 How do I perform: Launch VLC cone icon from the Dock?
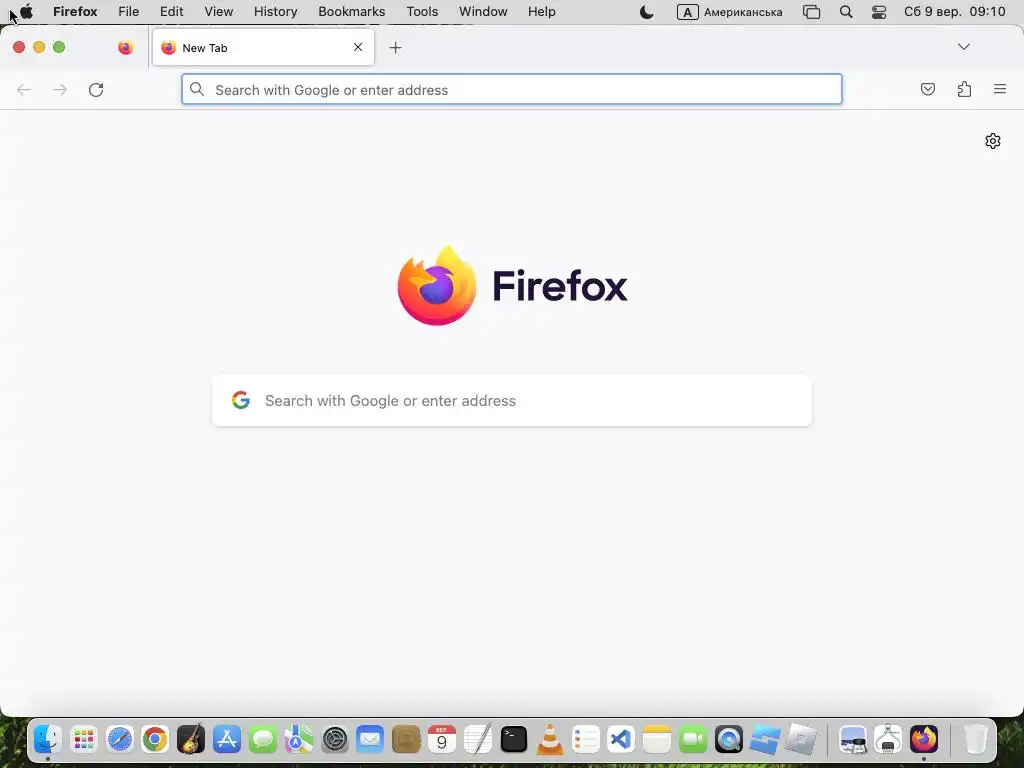coord(550,740)
